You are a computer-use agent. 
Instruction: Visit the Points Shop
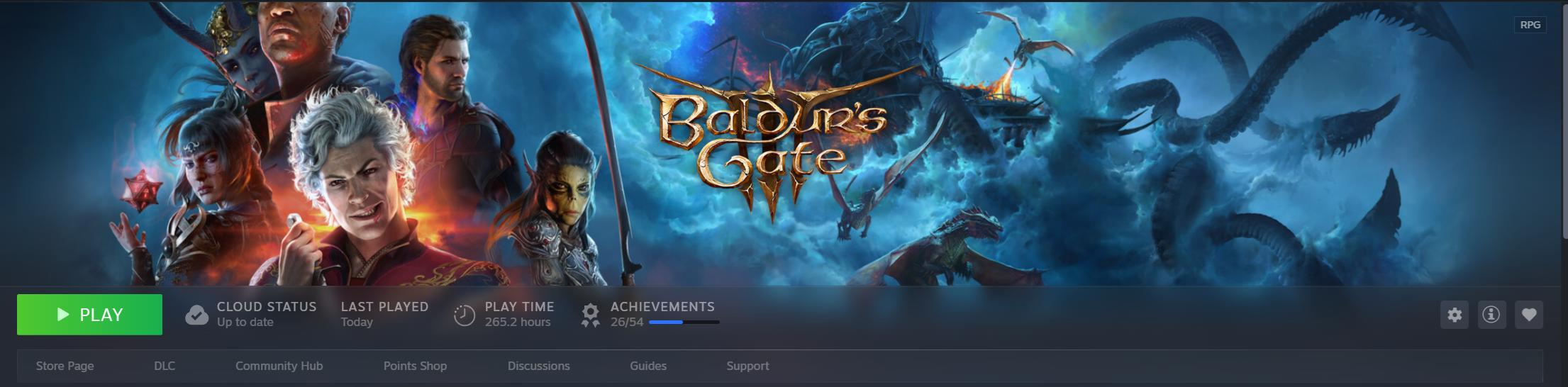pos(415,366)
